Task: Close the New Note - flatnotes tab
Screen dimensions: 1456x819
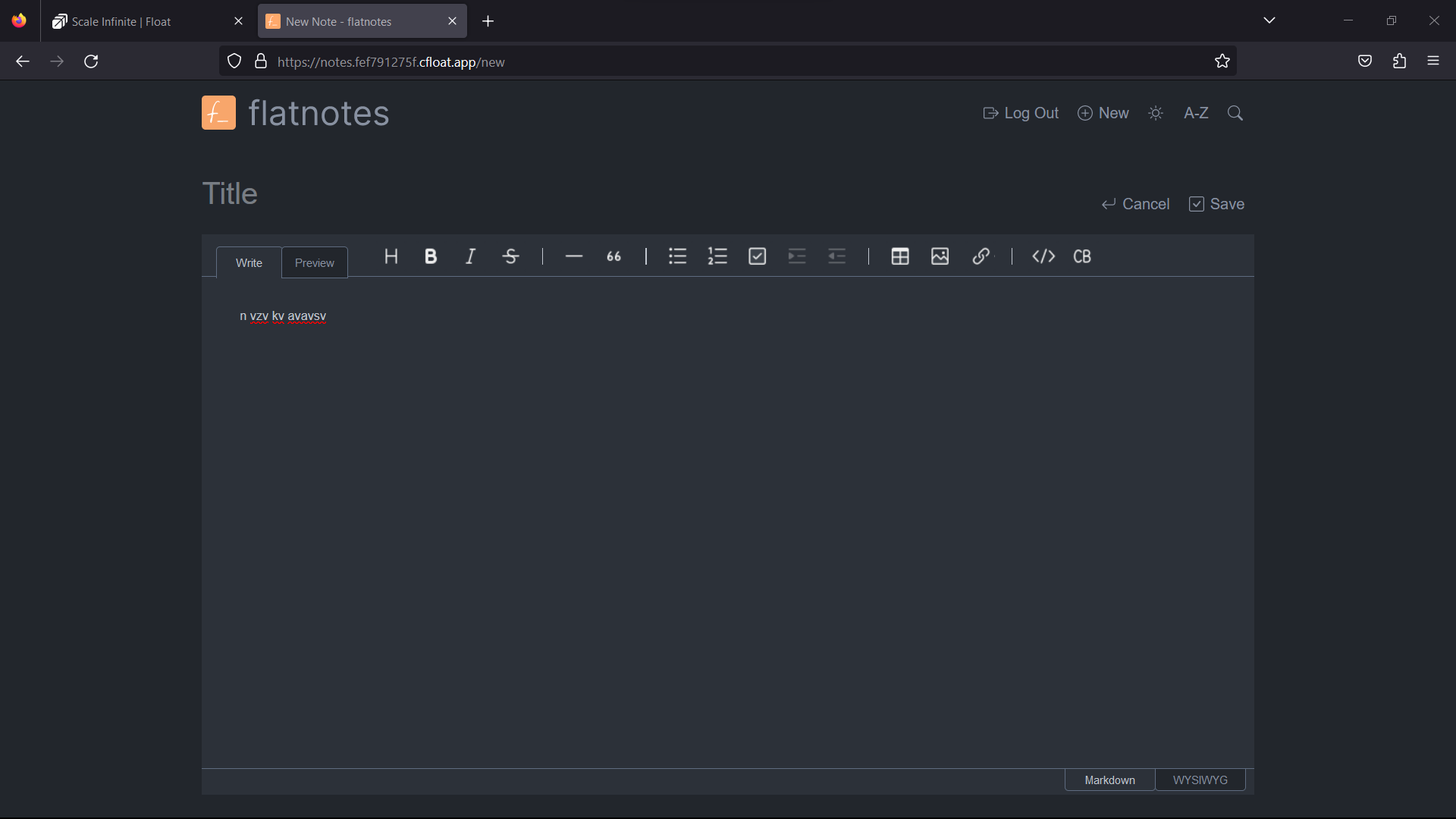Action: click(x=452, y=21)
